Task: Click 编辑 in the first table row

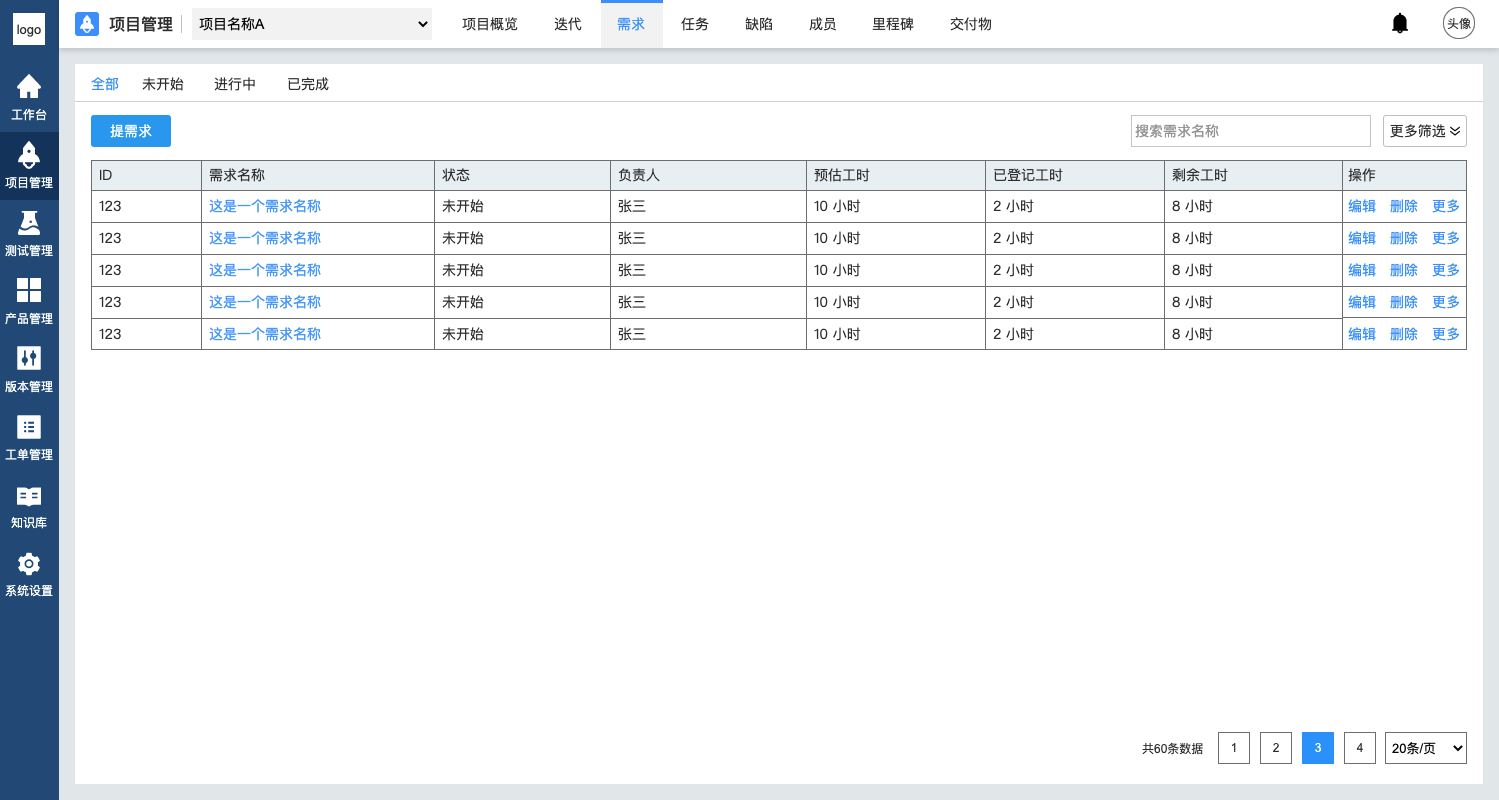Action: pos(1362,206)
